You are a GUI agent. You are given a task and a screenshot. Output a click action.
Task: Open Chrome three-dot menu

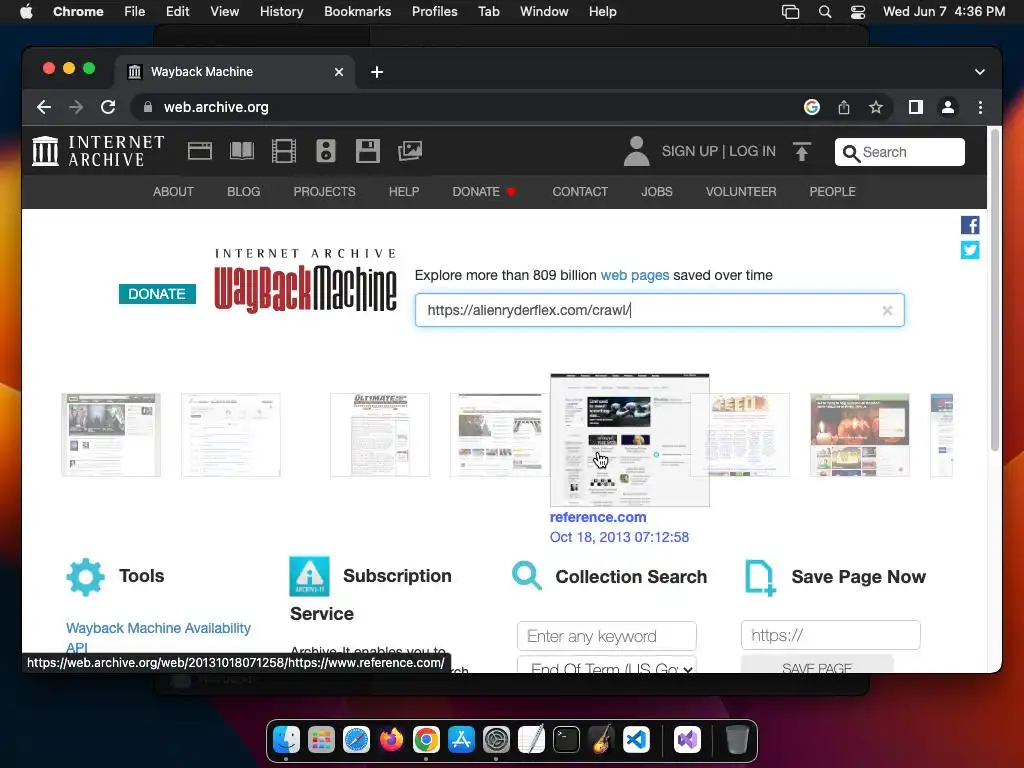point(980,107)
